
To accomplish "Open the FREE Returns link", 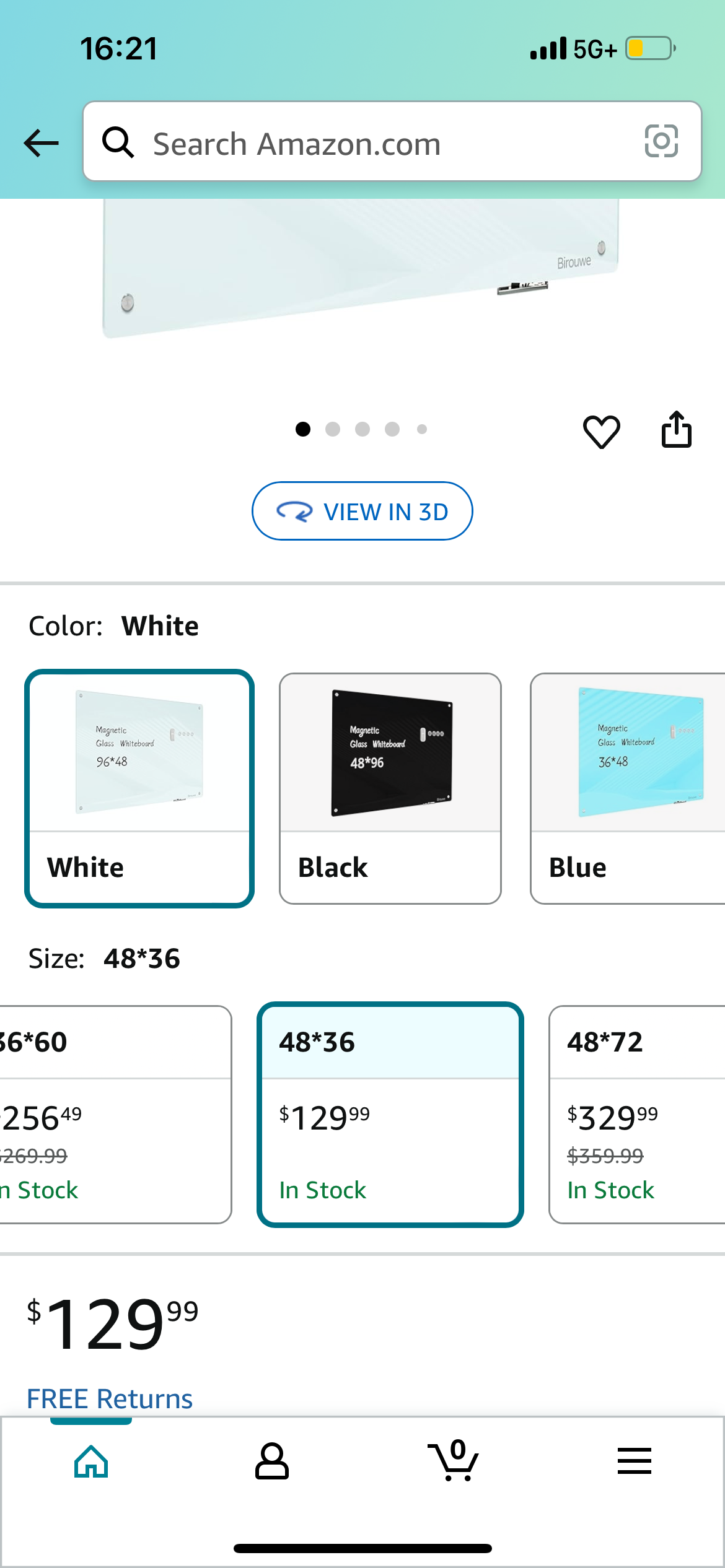I will click(x=110, y=1398).
